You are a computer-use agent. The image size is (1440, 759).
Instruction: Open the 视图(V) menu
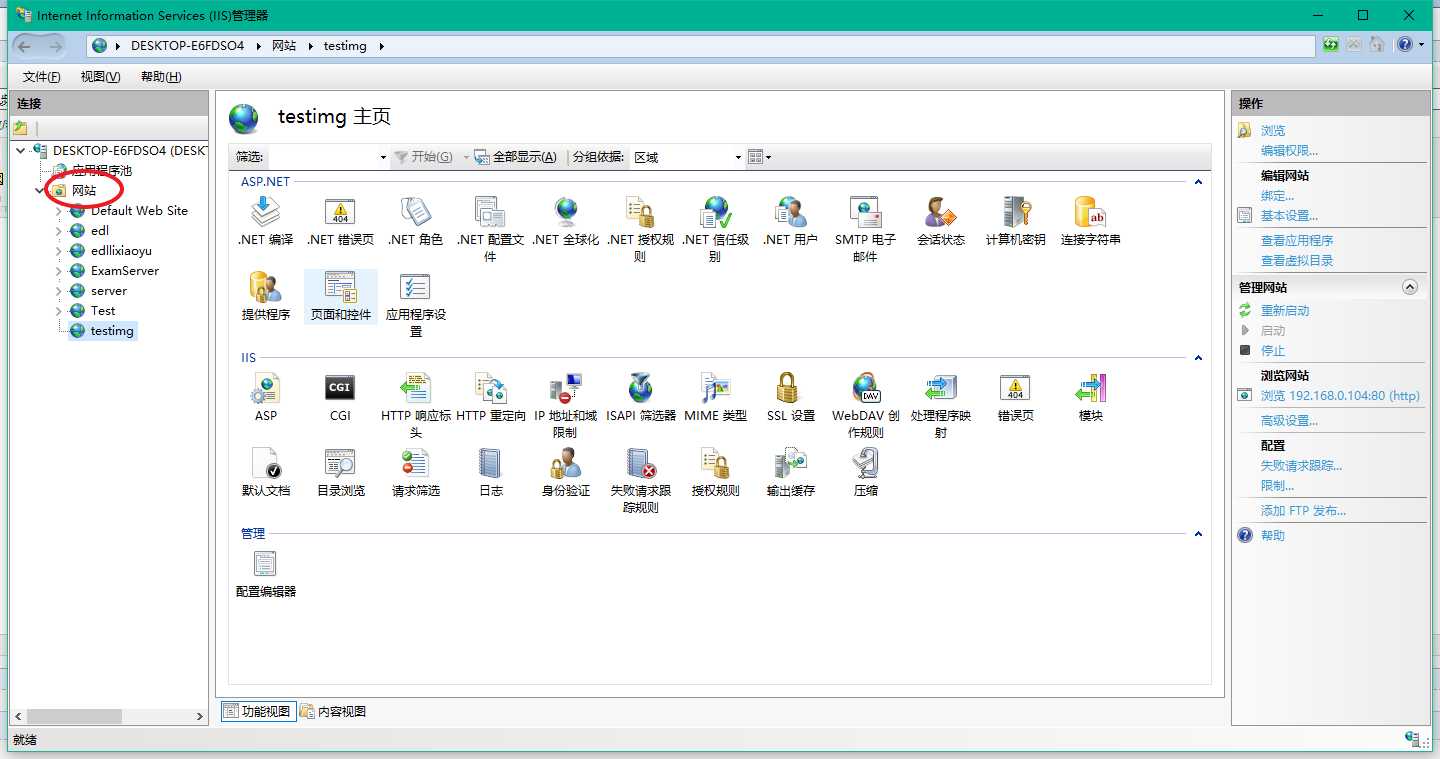point(101,77)
